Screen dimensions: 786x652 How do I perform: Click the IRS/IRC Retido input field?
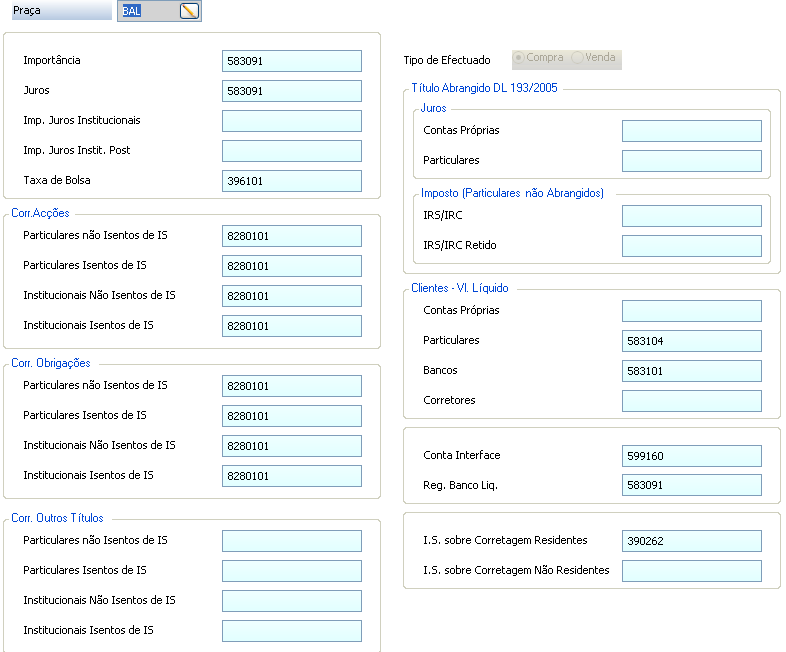click(692, 246)
